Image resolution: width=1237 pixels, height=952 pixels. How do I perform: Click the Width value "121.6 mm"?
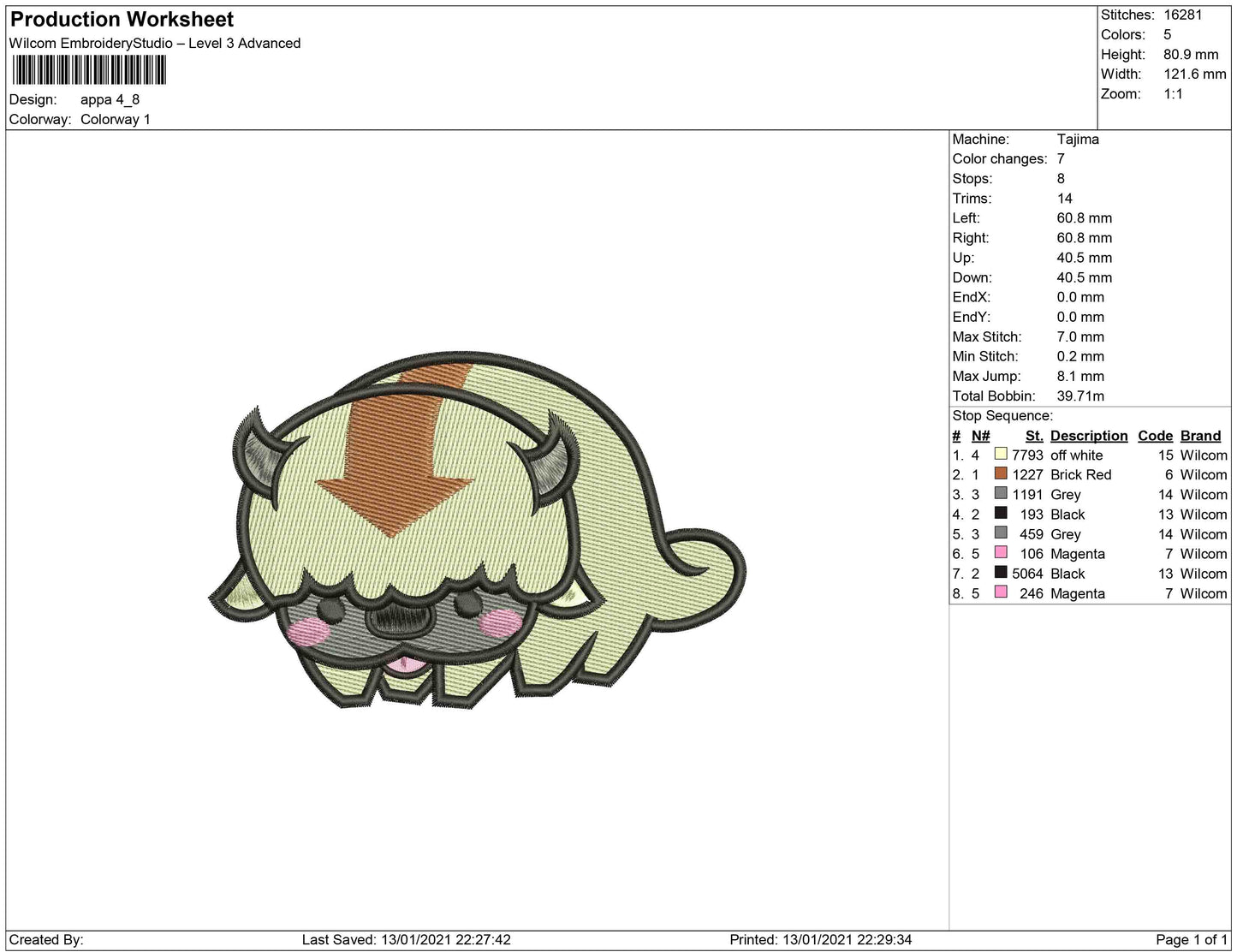pos(1194,74)
